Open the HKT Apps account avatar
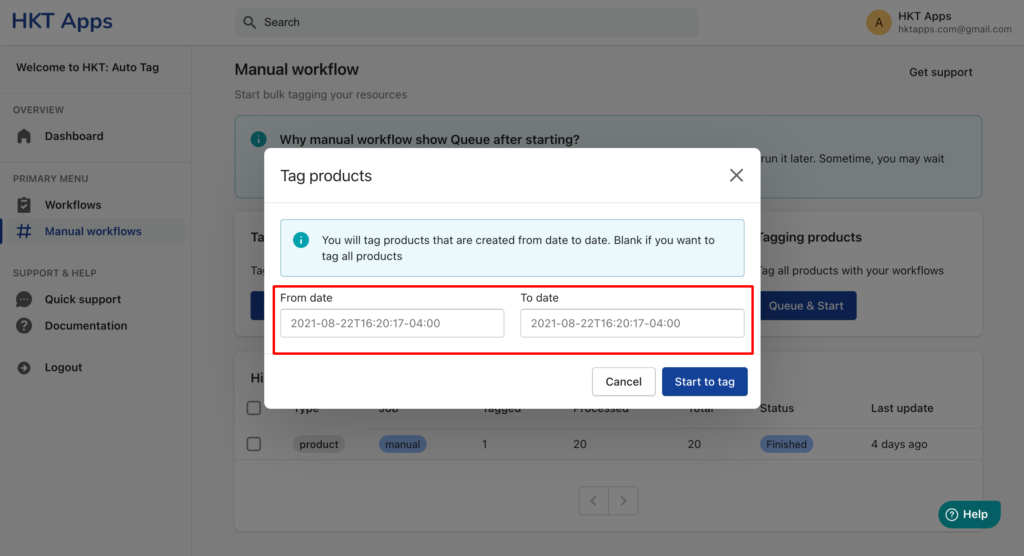The width and height of the screenshot is (1024, 556). (x=878, y=22)
